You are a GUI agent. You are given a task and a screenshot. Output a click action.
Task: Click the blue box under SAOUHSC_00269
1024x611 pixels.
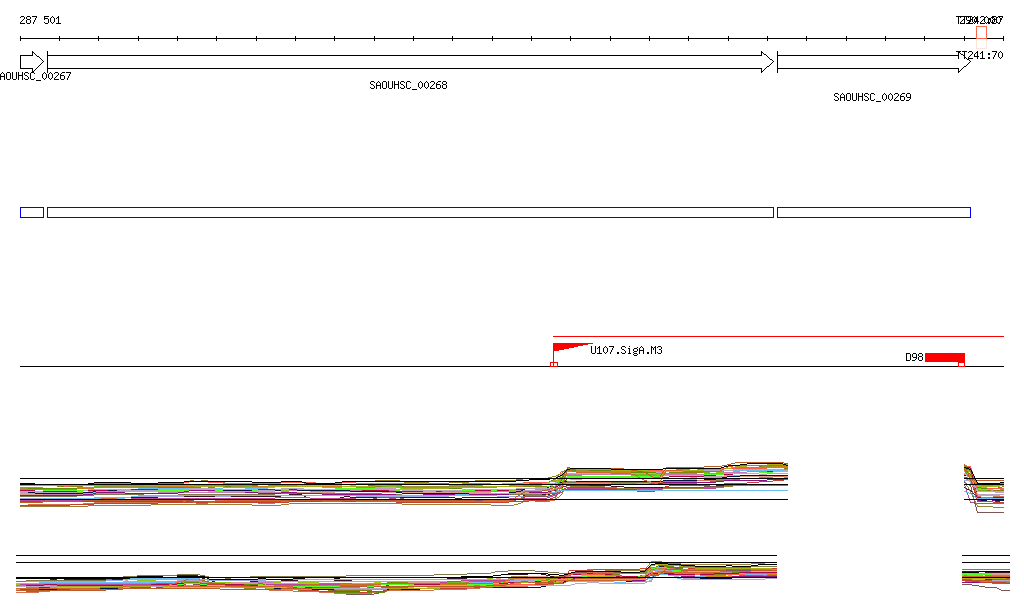click(874, 212)
